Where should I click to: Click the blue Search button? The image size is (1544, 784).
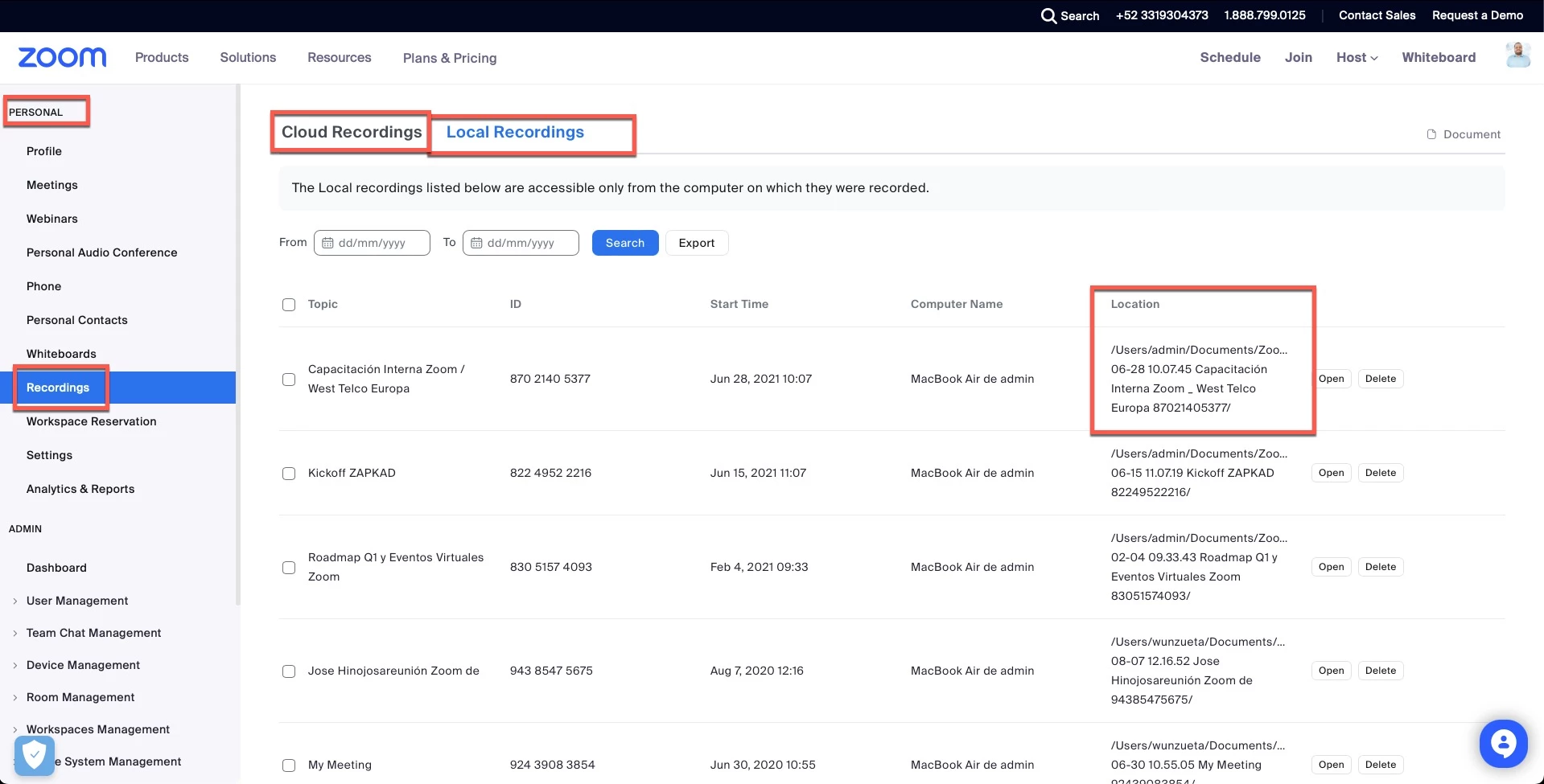tap(625, 243)
